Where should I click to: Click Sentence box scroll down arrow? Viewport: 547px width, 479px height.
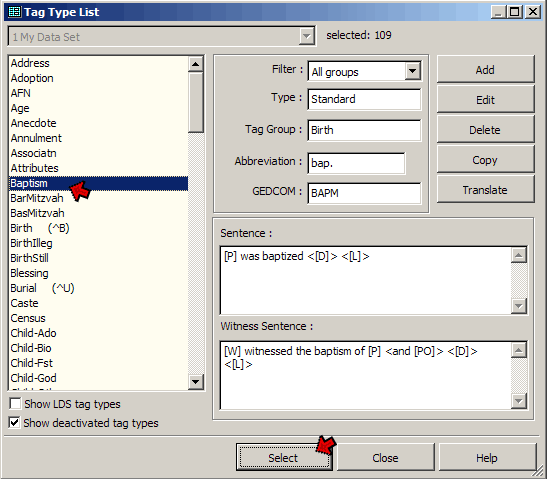[519, 306]
